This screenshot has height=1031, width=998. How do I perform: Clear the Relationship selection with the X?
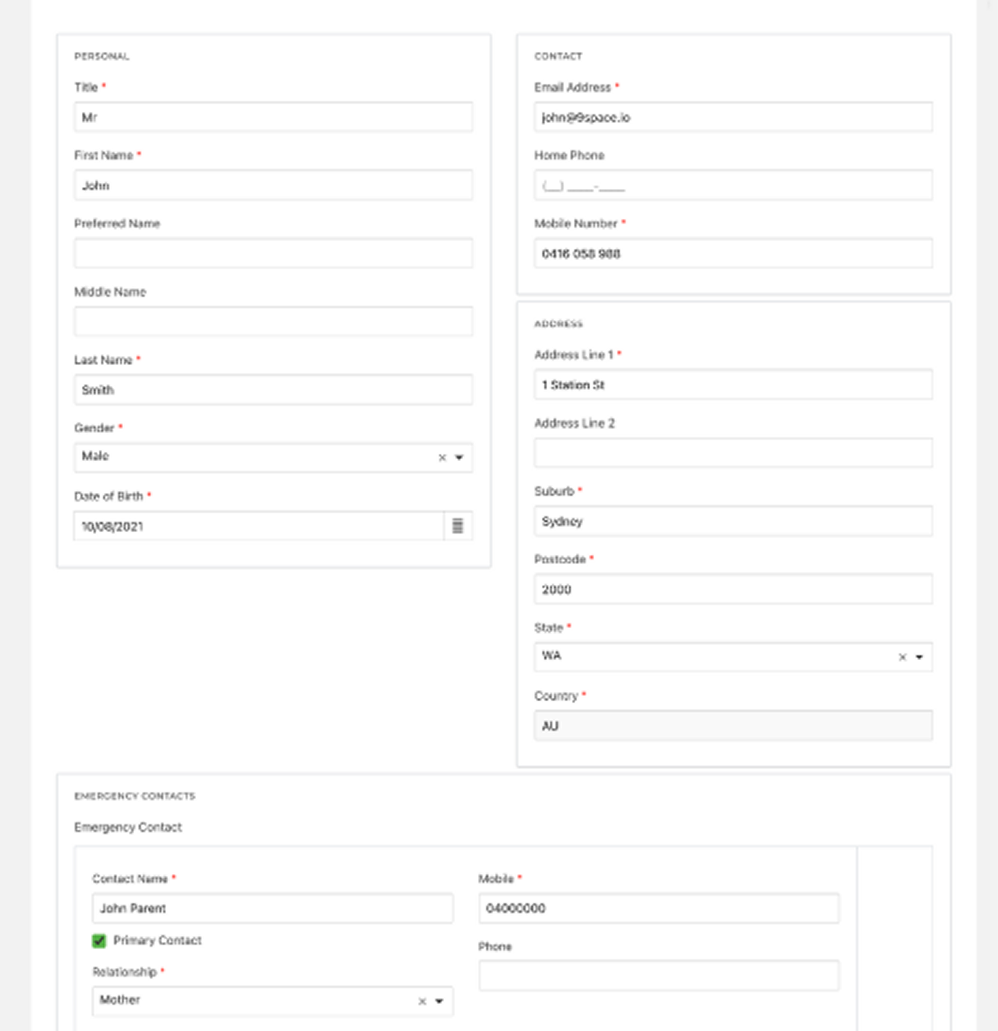tap(422, 1001)
